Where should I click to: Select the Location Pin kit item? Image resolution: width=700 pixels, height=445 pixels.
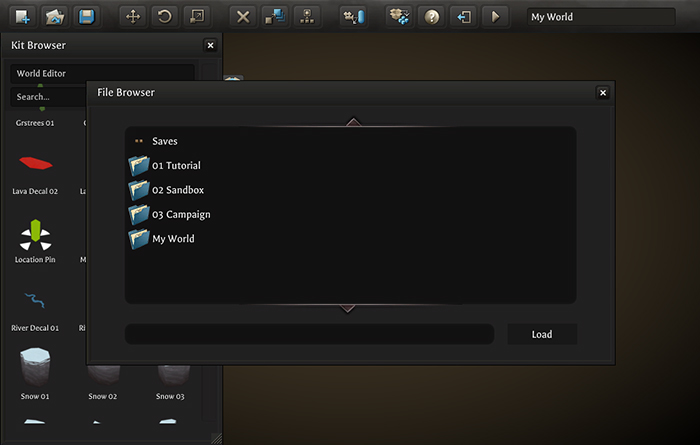point(35,241)
